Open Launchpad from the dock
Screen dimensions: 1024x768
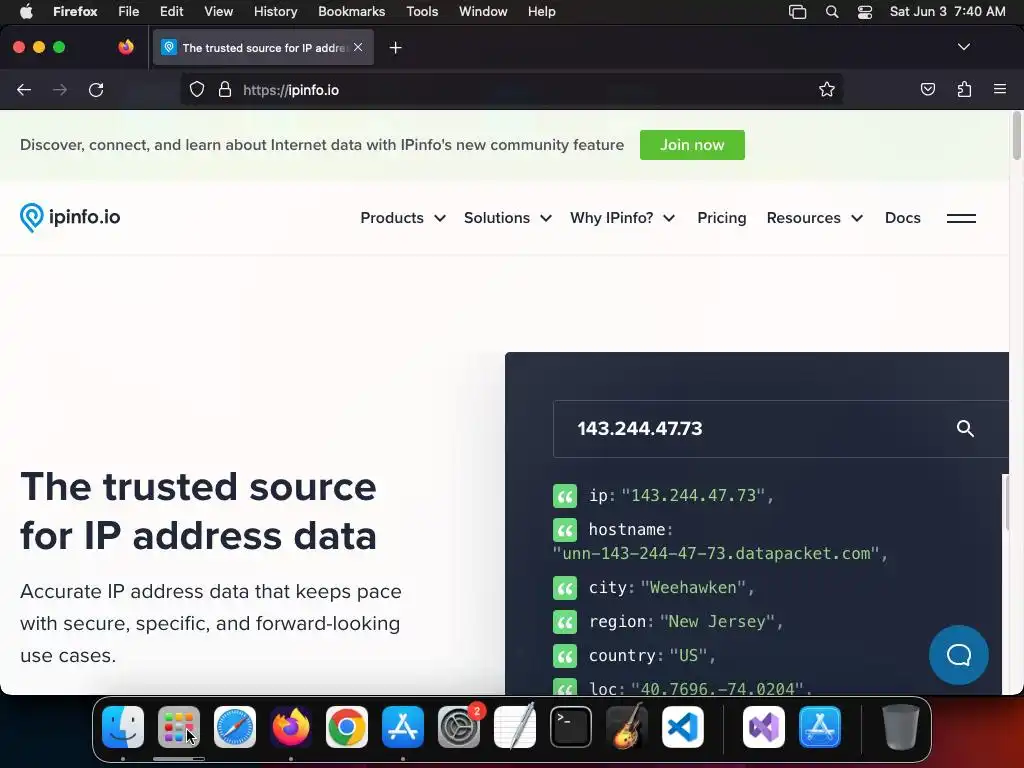click(x=179, y=727)
